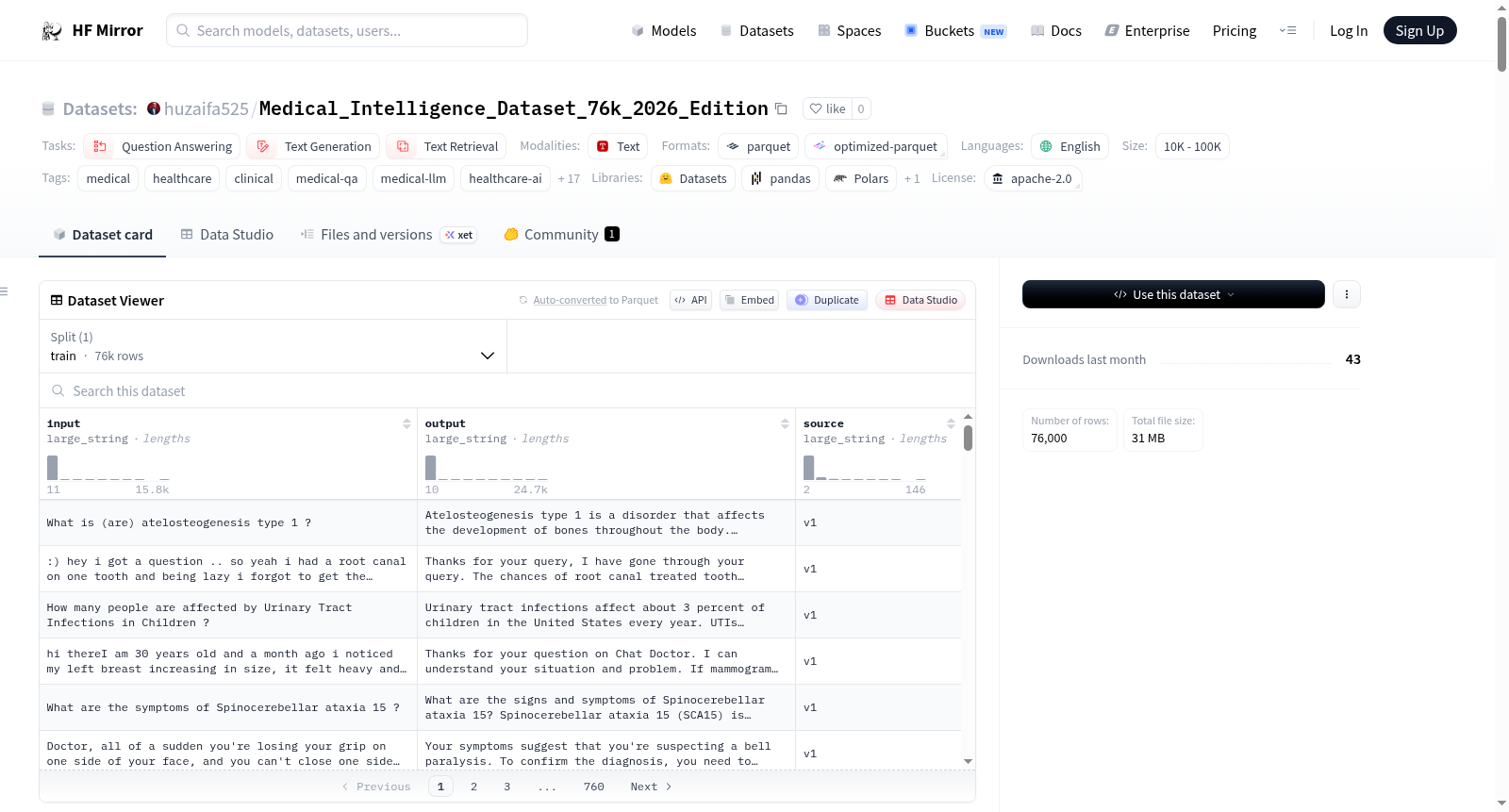Viewport: 1509px width, 812px height.
Task: Go to page 2 of rows
Action: click(473, 787)
